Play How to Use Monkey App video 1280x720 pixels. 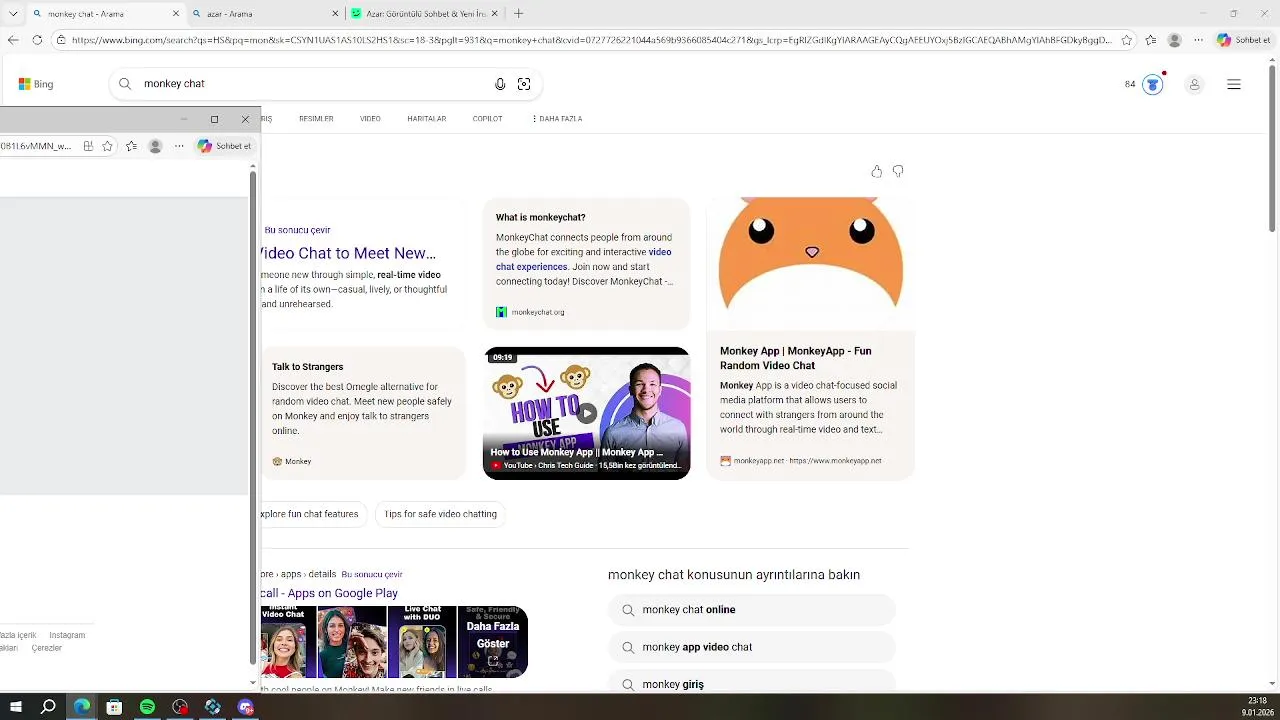coord(586,413)
